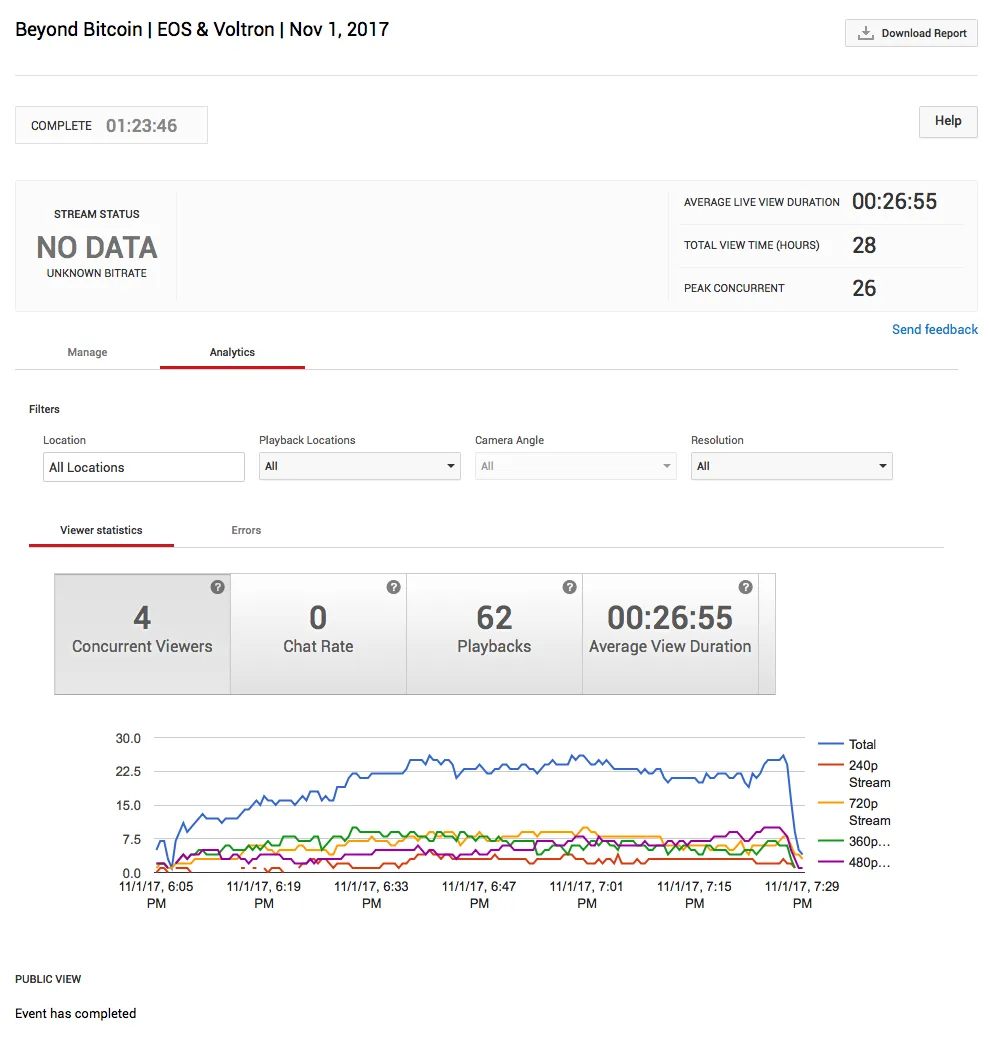This screenshot has height=1038, width=990.
Task: Click the red 240p Stream legend line
Action: point(830,765)
